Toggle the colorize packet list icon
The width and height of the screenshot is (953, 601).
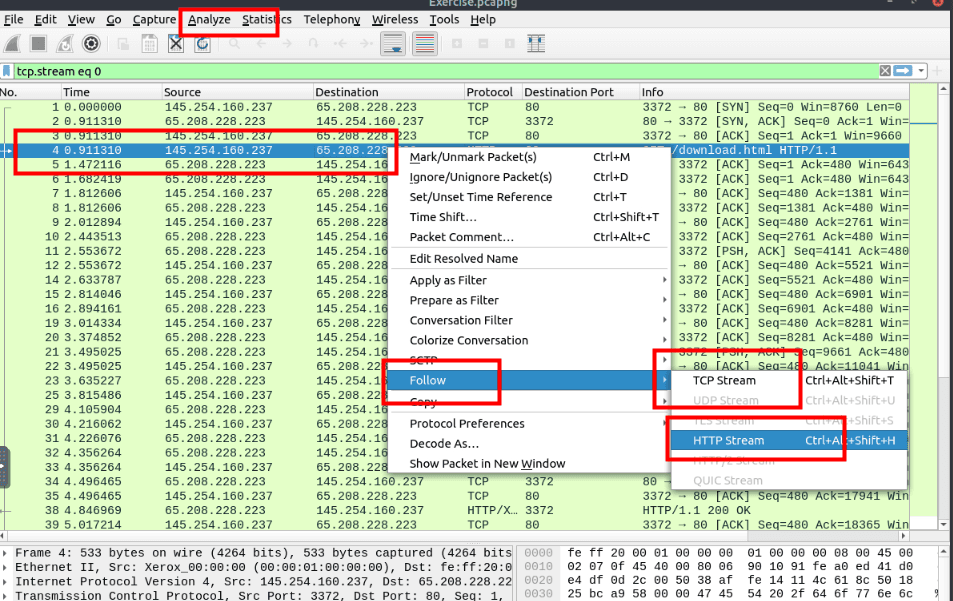pos(424,43)
